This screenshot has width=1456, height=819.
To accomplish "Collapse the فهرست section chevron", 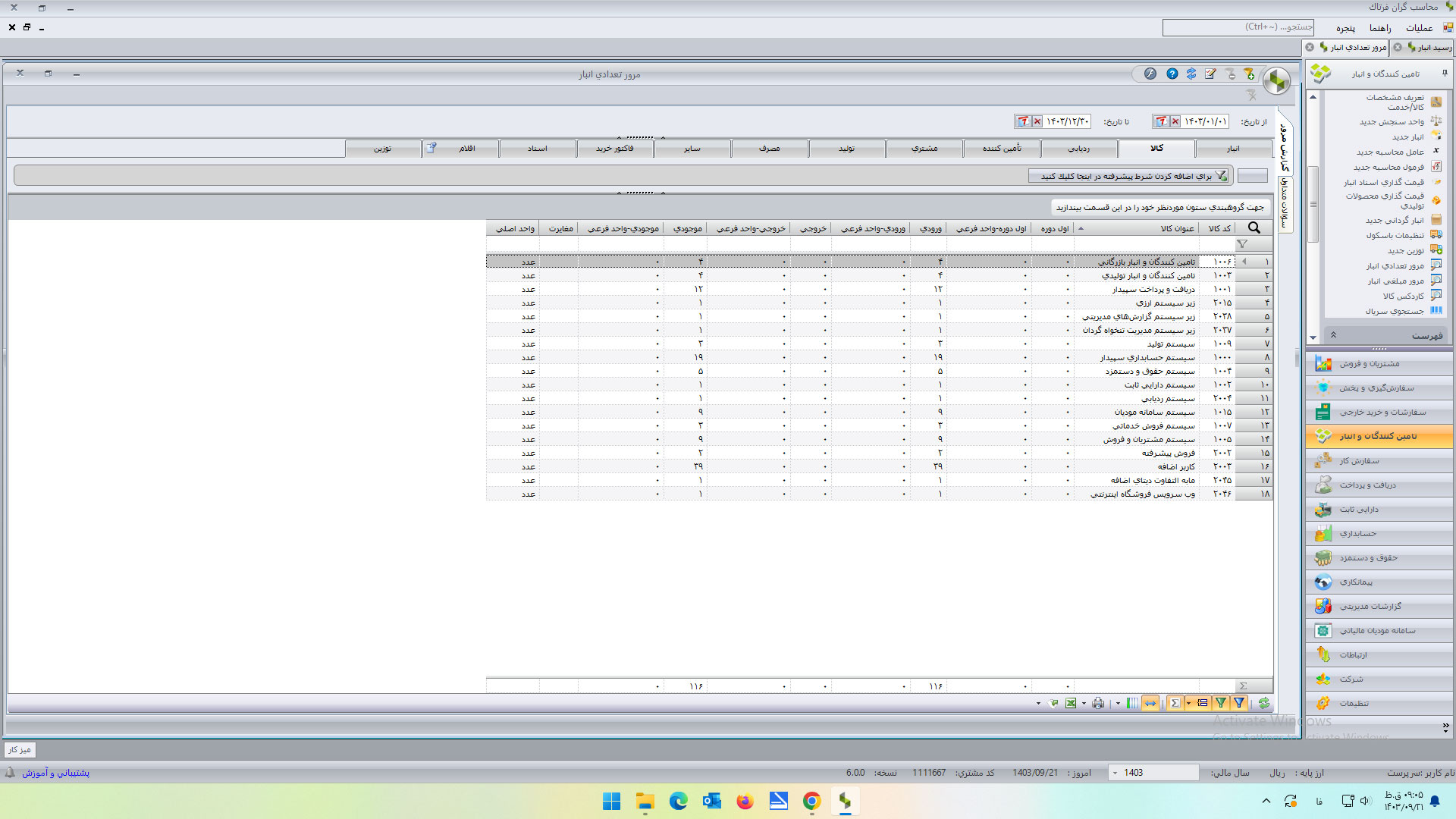I will (1333, 335).
